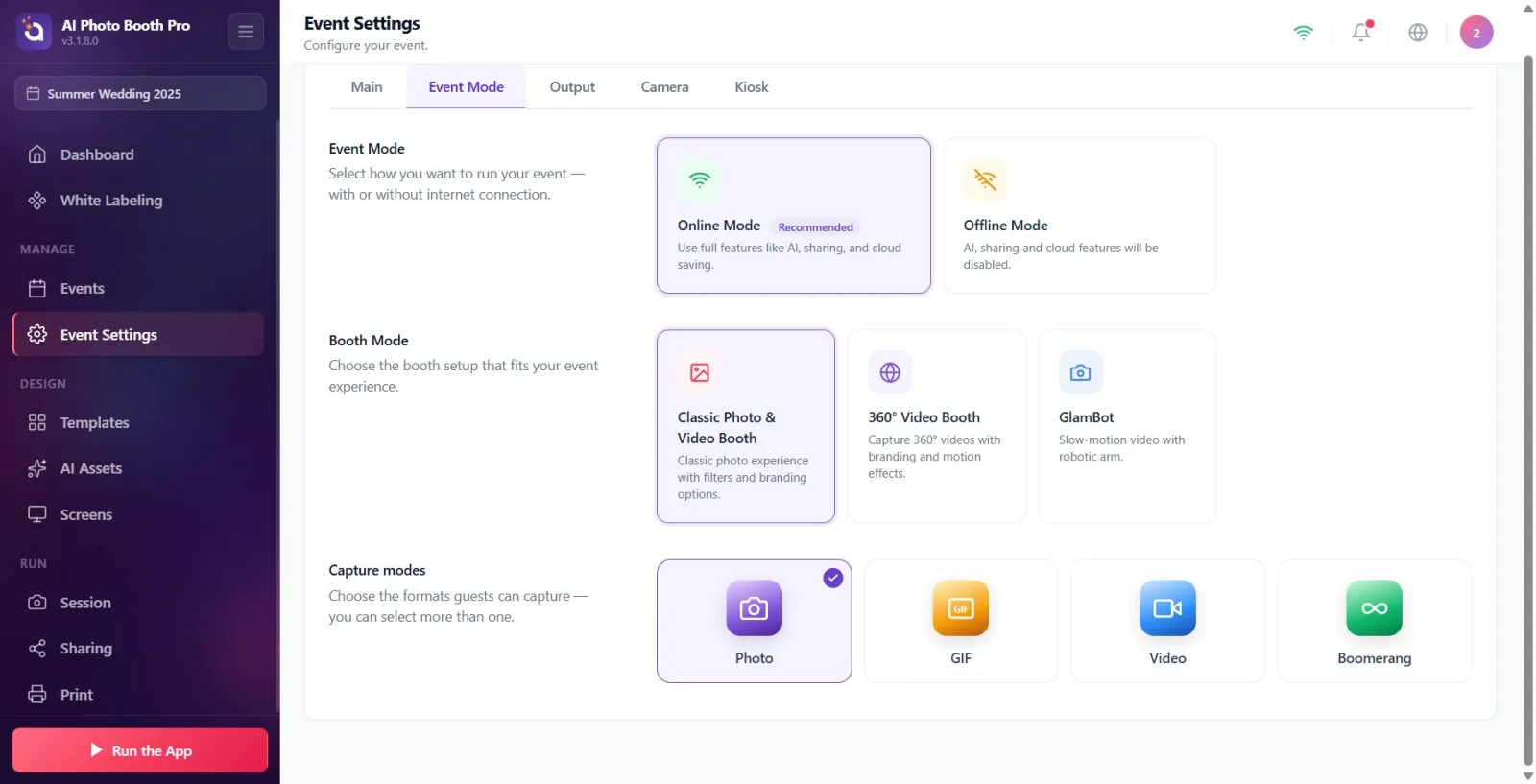
Task: Open the user avatar profile circle
Action: point(1476,33)
